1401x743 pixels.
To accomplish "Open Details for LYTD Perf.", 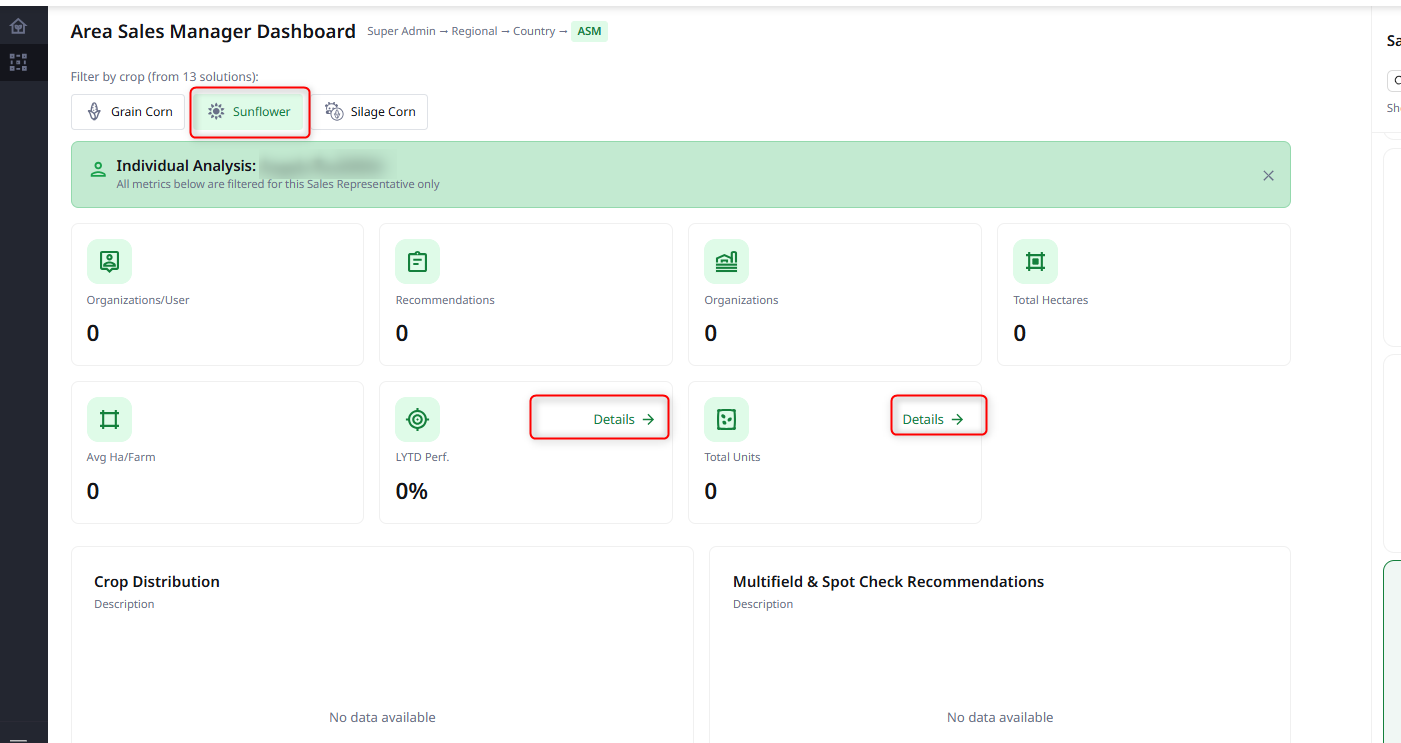I will [623, 419].
